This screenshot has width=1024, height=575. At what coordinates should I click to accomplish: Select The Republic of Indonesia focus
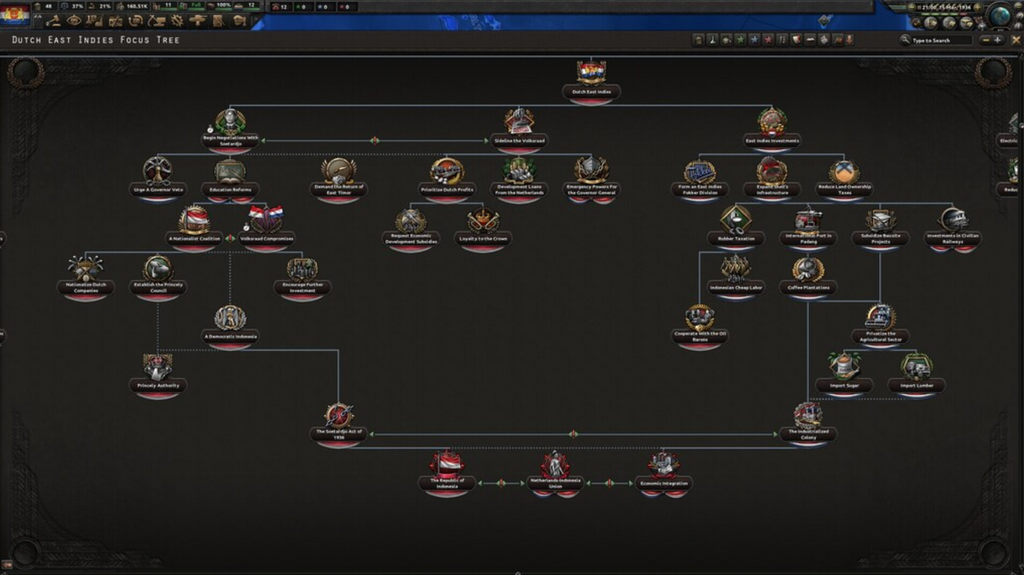click(447, 472)
